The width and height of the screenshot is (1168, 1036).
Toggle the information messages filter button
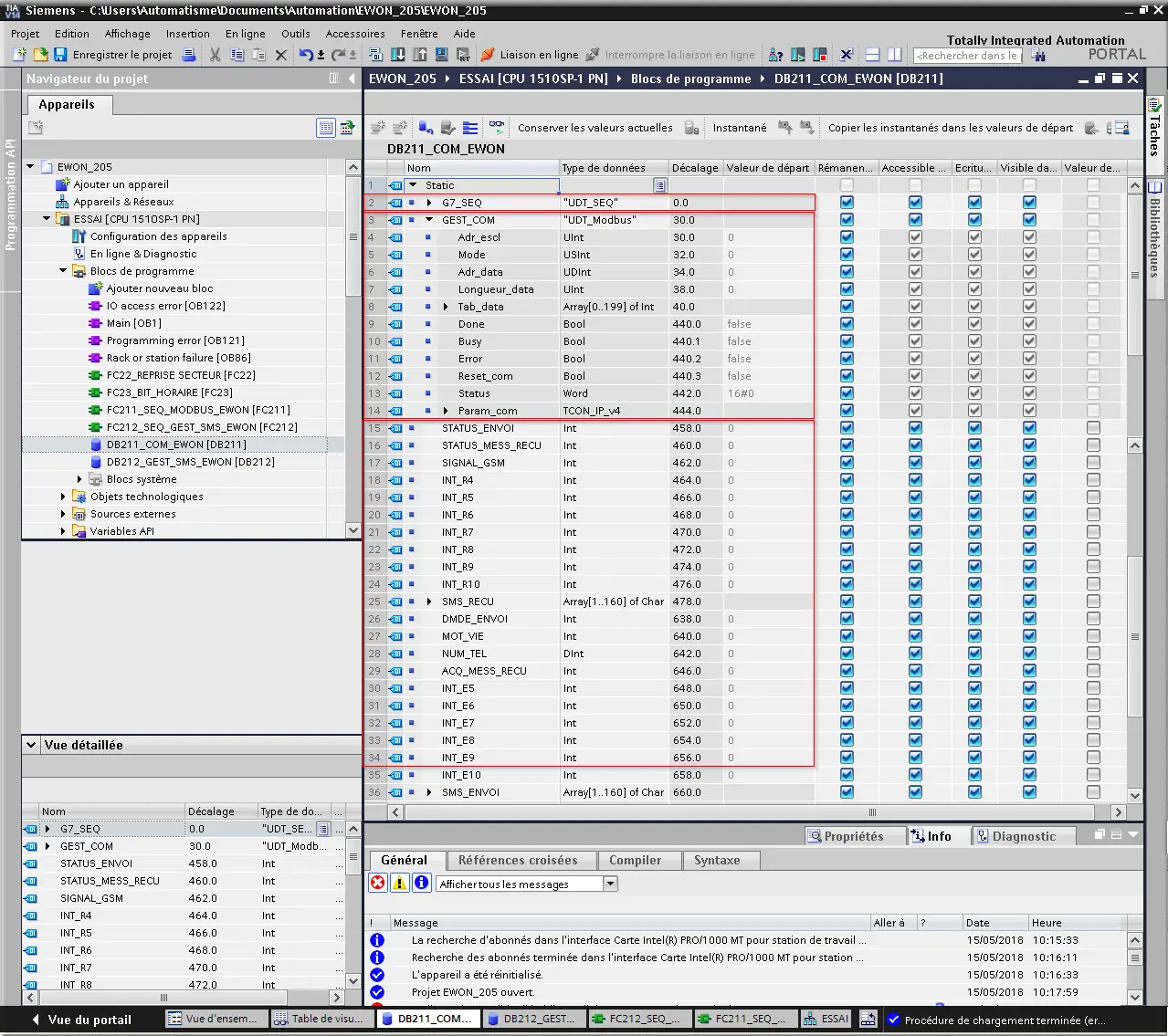coord(421,883)
